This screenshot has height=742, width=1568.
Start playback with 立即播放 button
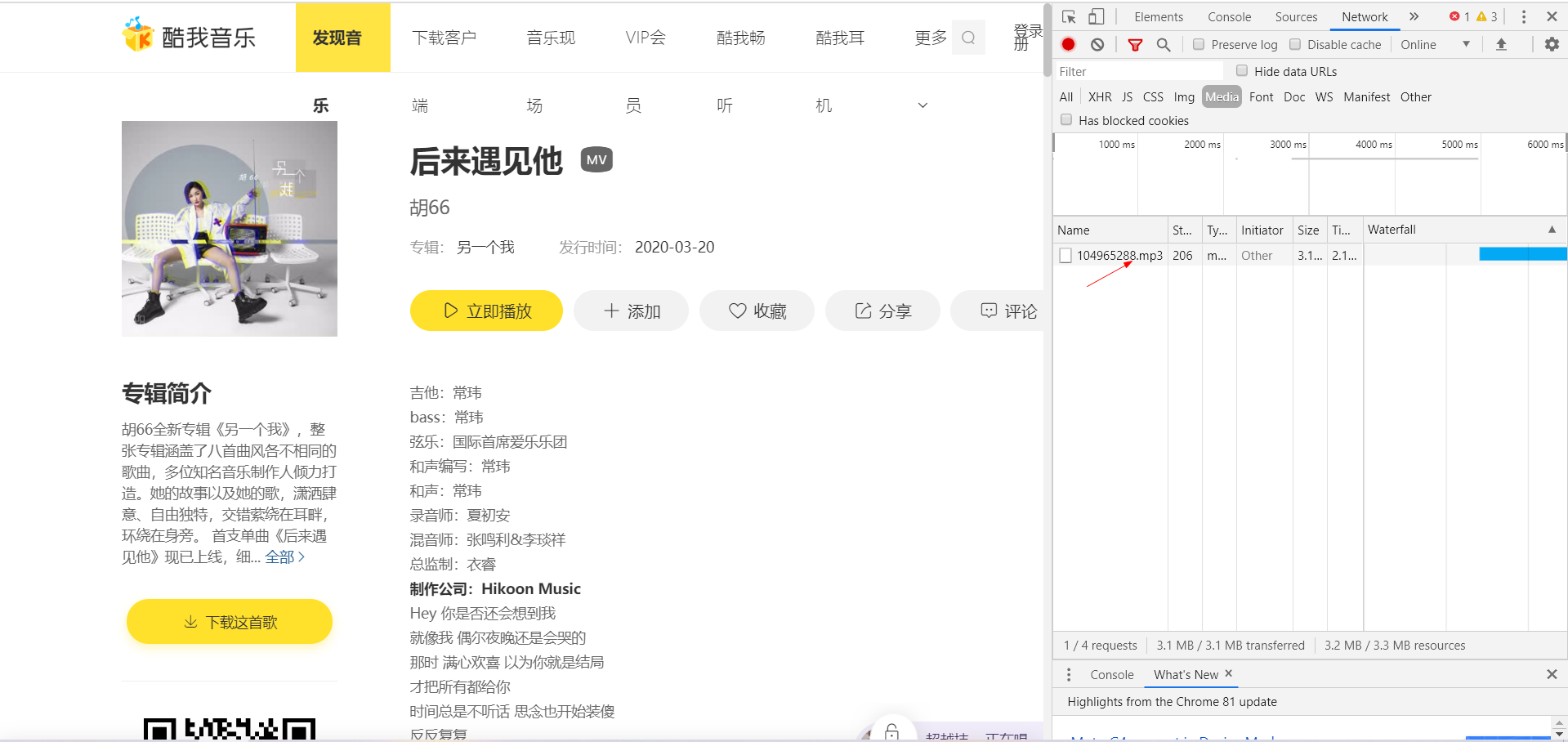[486, 311]
